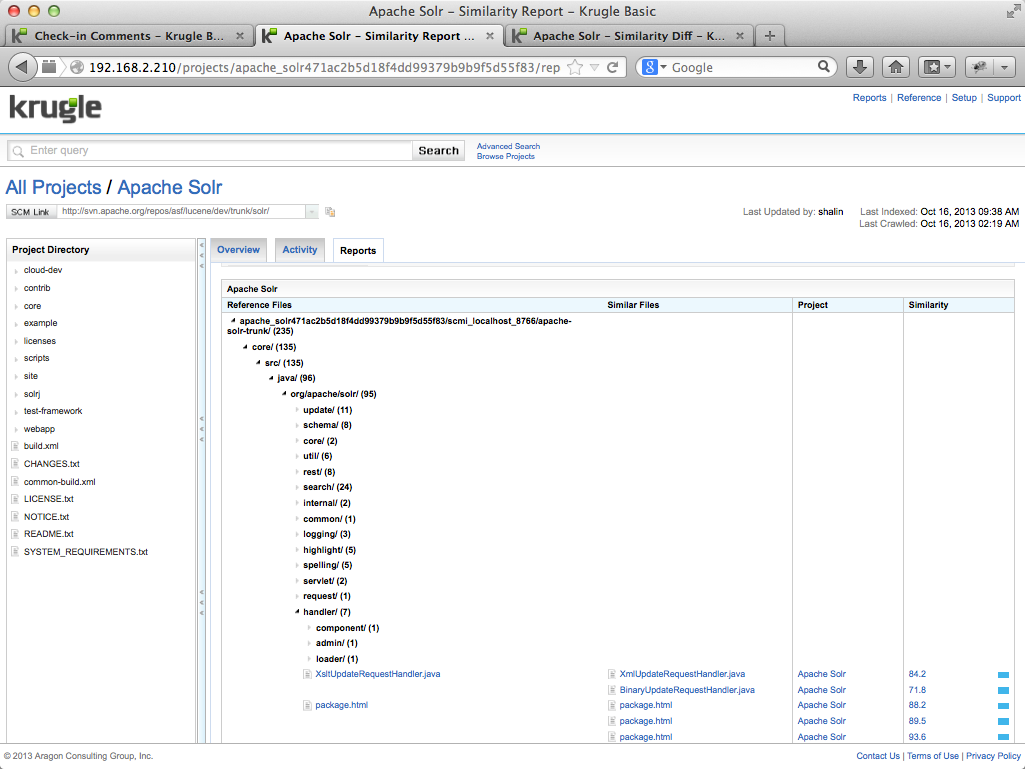The height and width of the screenshot is (769, 1025).
Task: Bookmark this page with the star icon
Action: click(x=575, y=67)
